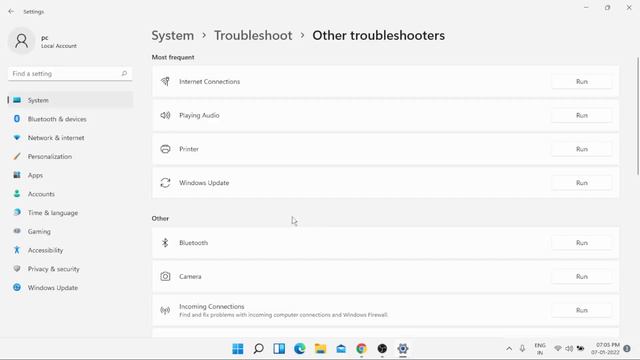Open the notification center badge
Image resolution: width=640 pixels, height=360 pixels.
(627, 349)
